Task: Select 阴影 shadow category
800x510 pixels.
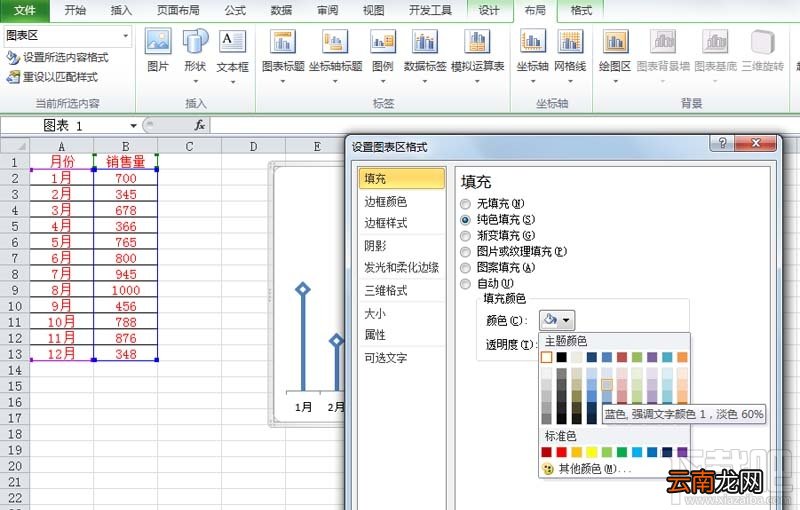Action: pos(402,246)
